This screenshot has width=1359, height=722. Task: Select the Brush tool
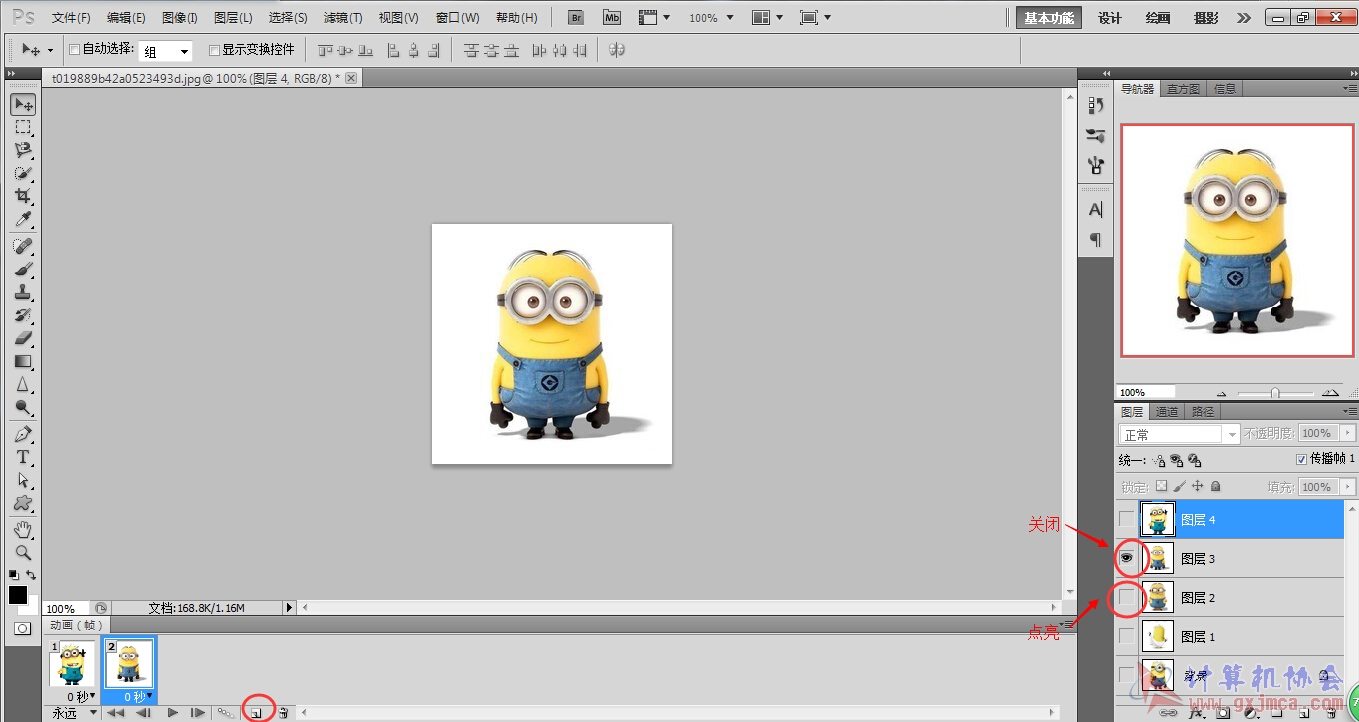click(x=23, y=269)
